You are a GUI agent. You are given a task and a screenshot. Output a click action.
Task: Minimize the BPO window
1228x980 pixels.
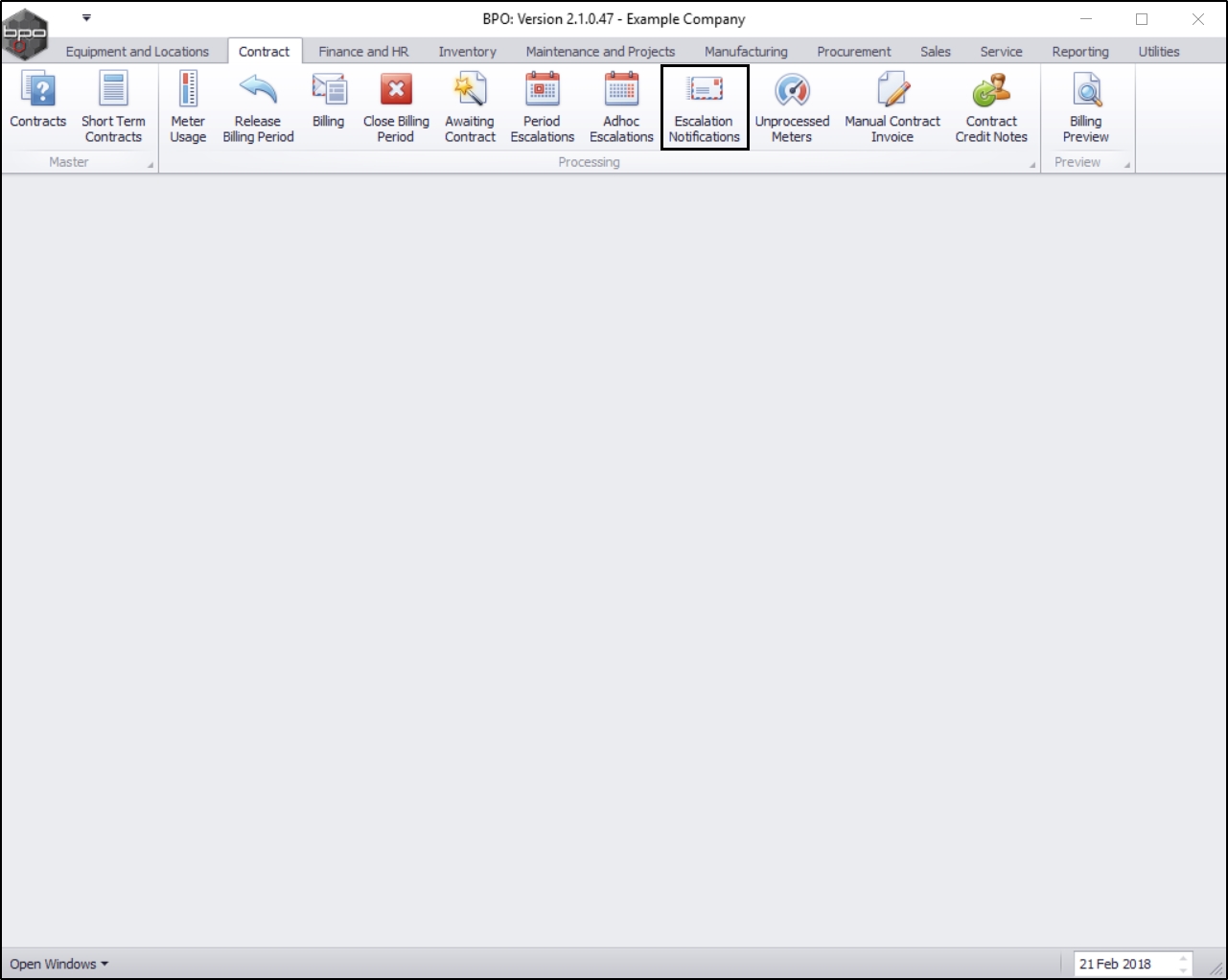point(1086,19)
